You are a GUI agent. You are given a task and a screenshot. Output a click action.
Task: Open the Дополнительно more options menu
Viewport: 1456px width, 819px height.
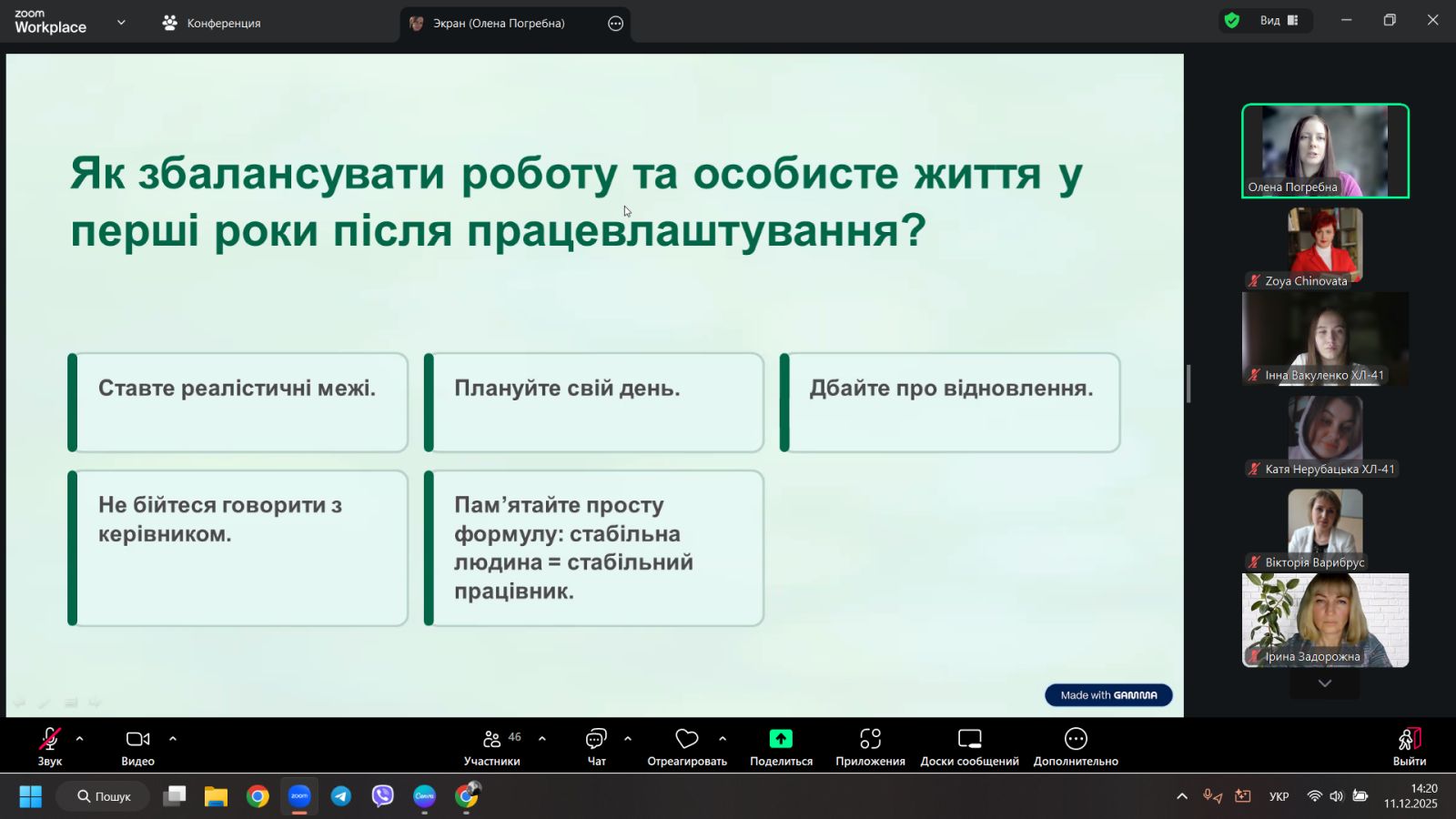click(1076, 740)
